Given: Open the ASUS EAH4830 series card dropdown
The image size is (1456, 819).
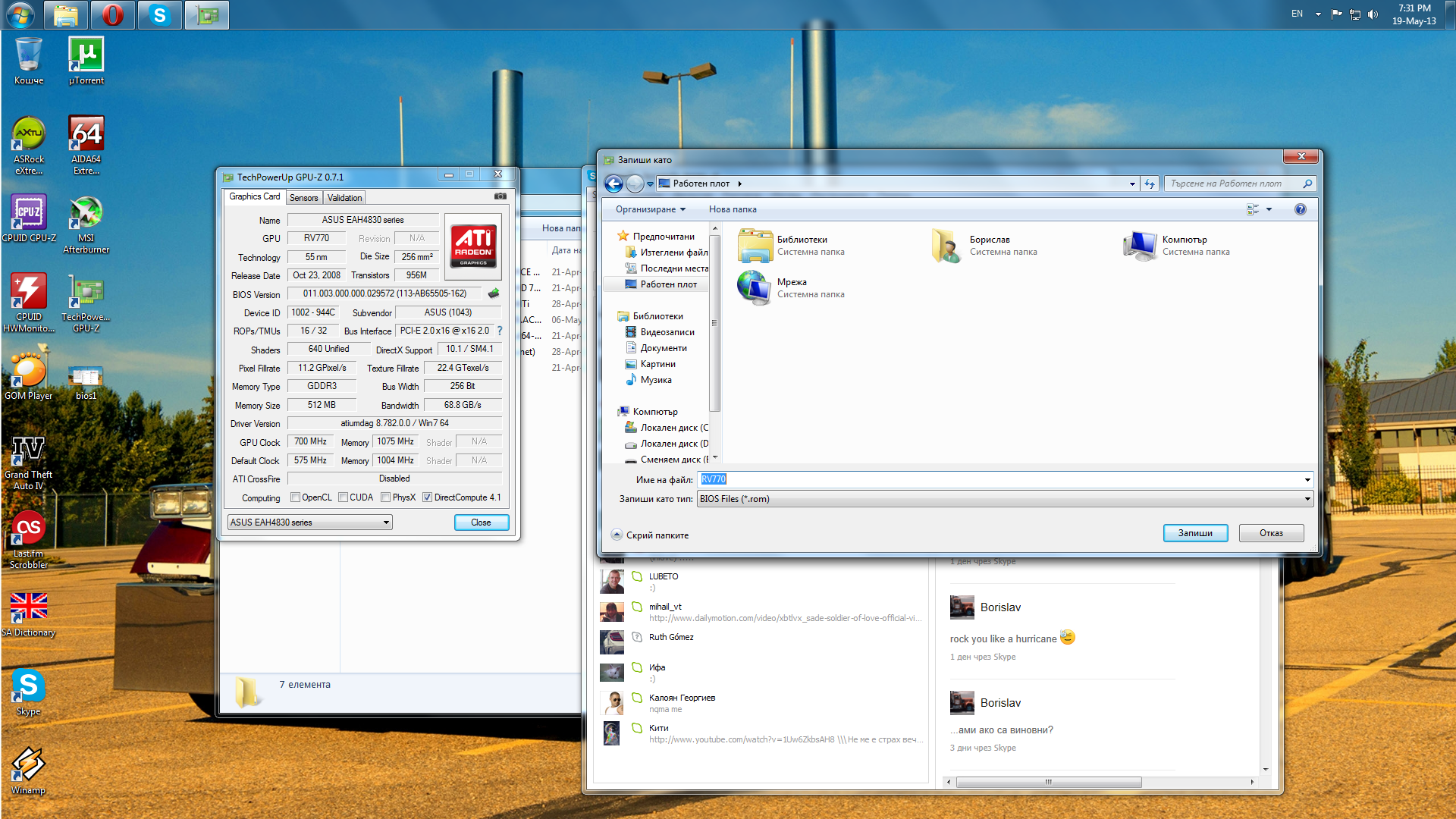Looking at the screenshot, I should [309, 522].
